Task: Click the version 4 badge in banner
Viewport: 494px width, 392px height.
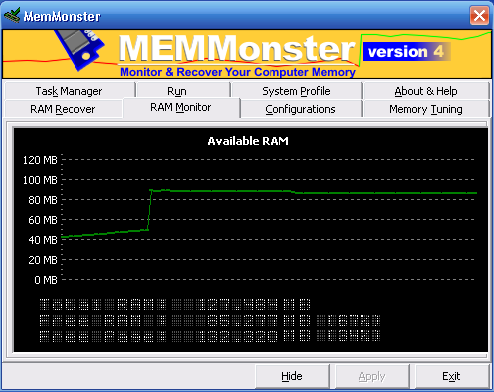Action: 406,52
